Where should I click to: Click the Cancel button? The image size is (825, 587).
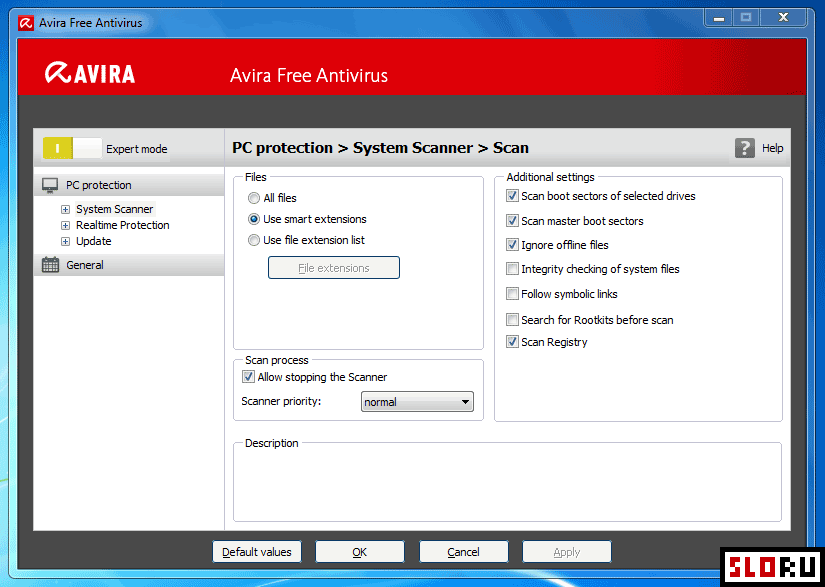pos(464,552)
